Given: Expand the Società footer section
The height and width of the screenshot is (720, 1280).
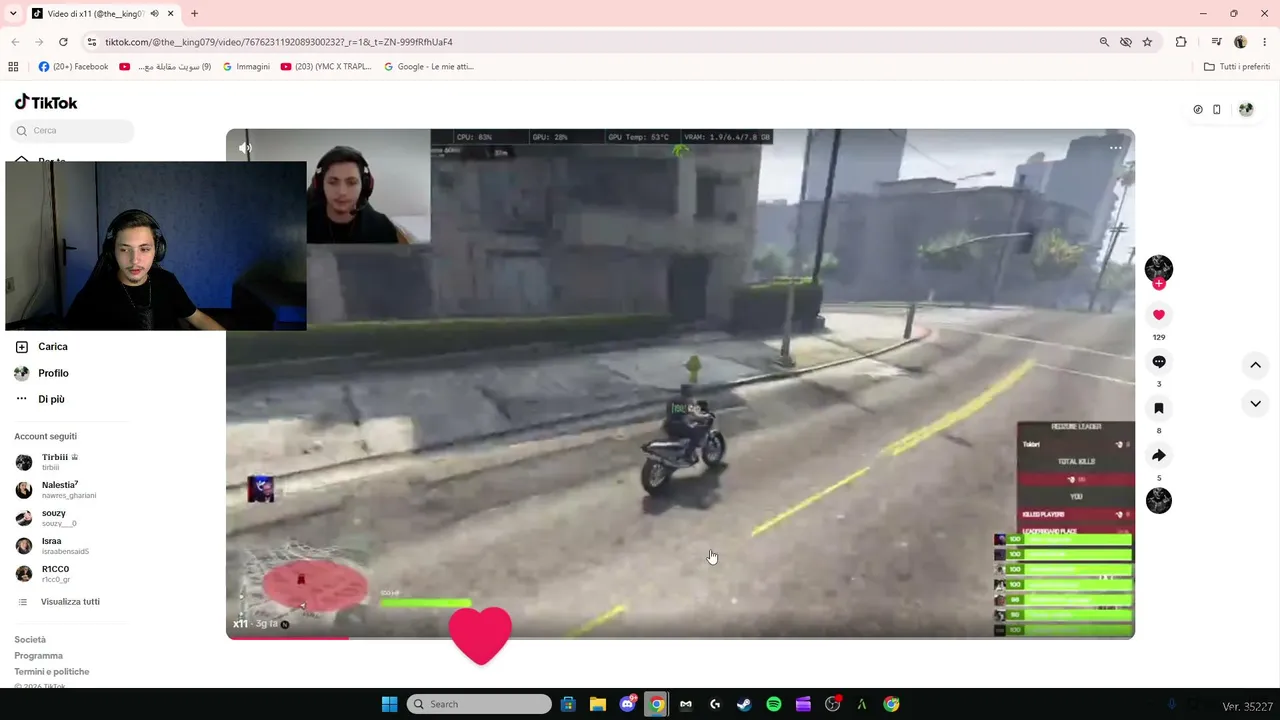Looking at the screenshot, I should [x=30, y=640].
